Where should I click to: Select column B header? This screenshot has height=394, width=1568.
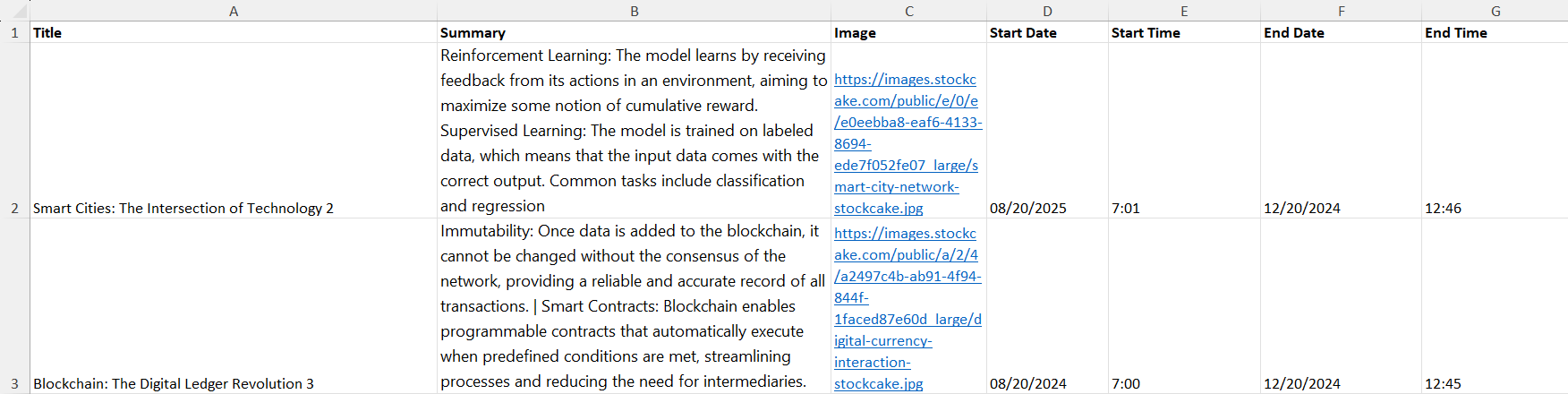[634, 11]
